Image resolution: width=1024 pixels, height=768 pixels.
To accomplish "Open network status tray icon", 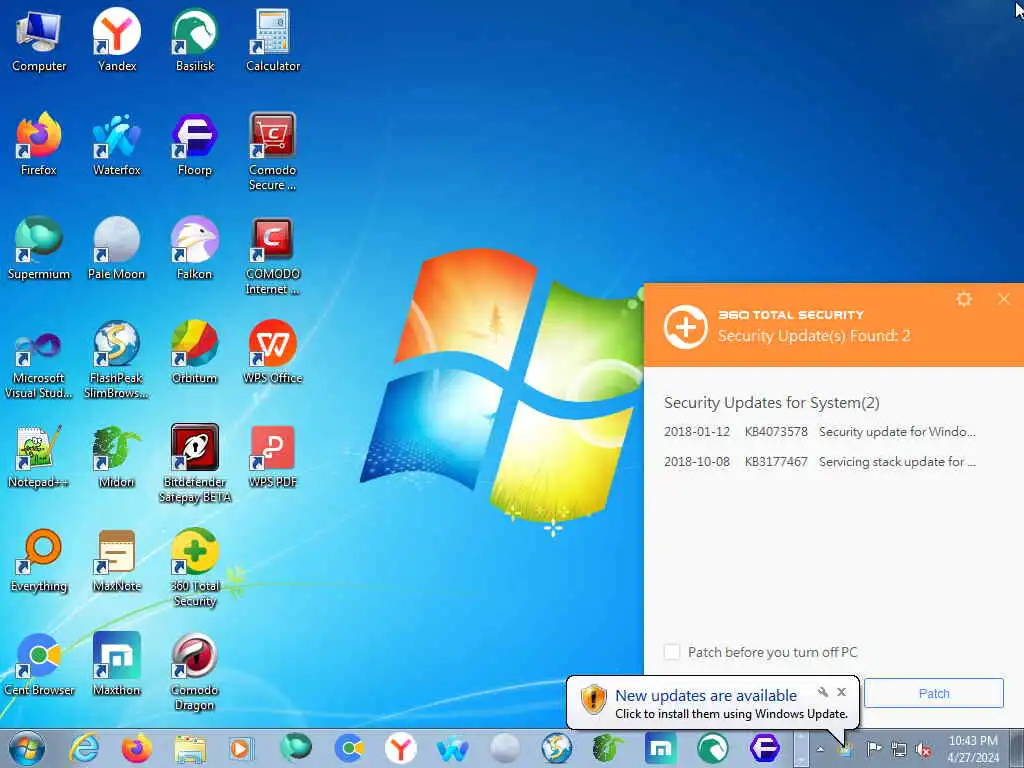I will [x=899, y=749].
